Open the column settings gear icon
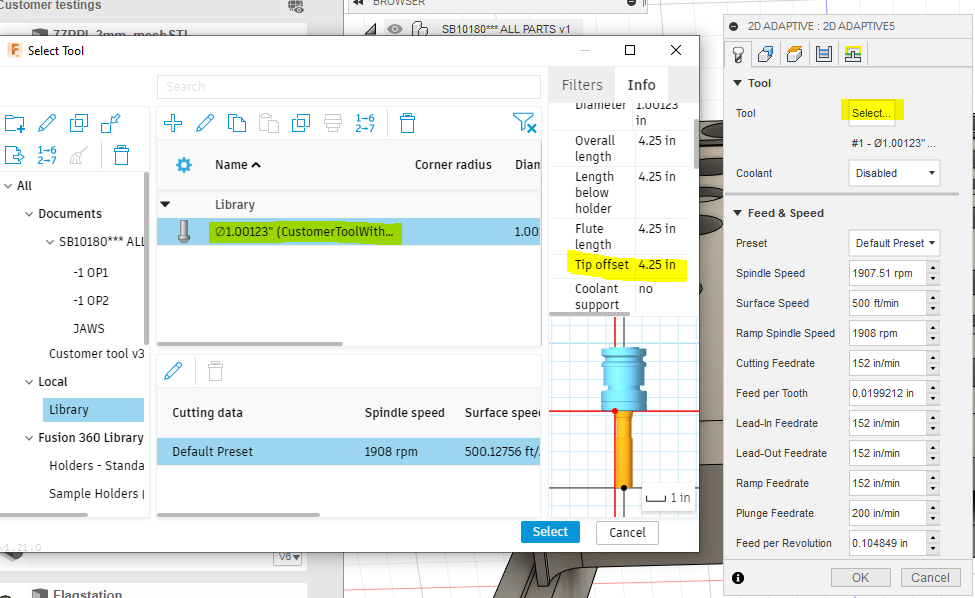The image size is (975, 598). pos(184,165)
